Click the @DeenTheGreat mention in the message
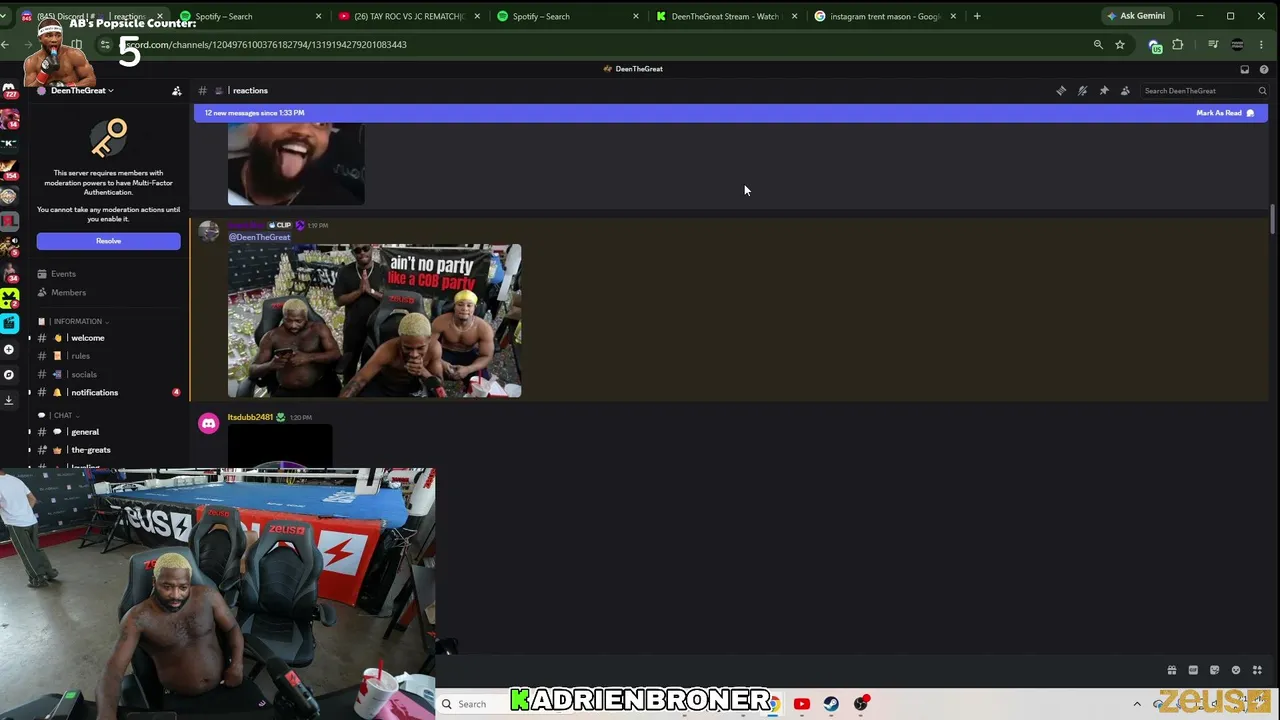Image resolution: width=1280 pixels, height=720 pixels. coord(259,237)
